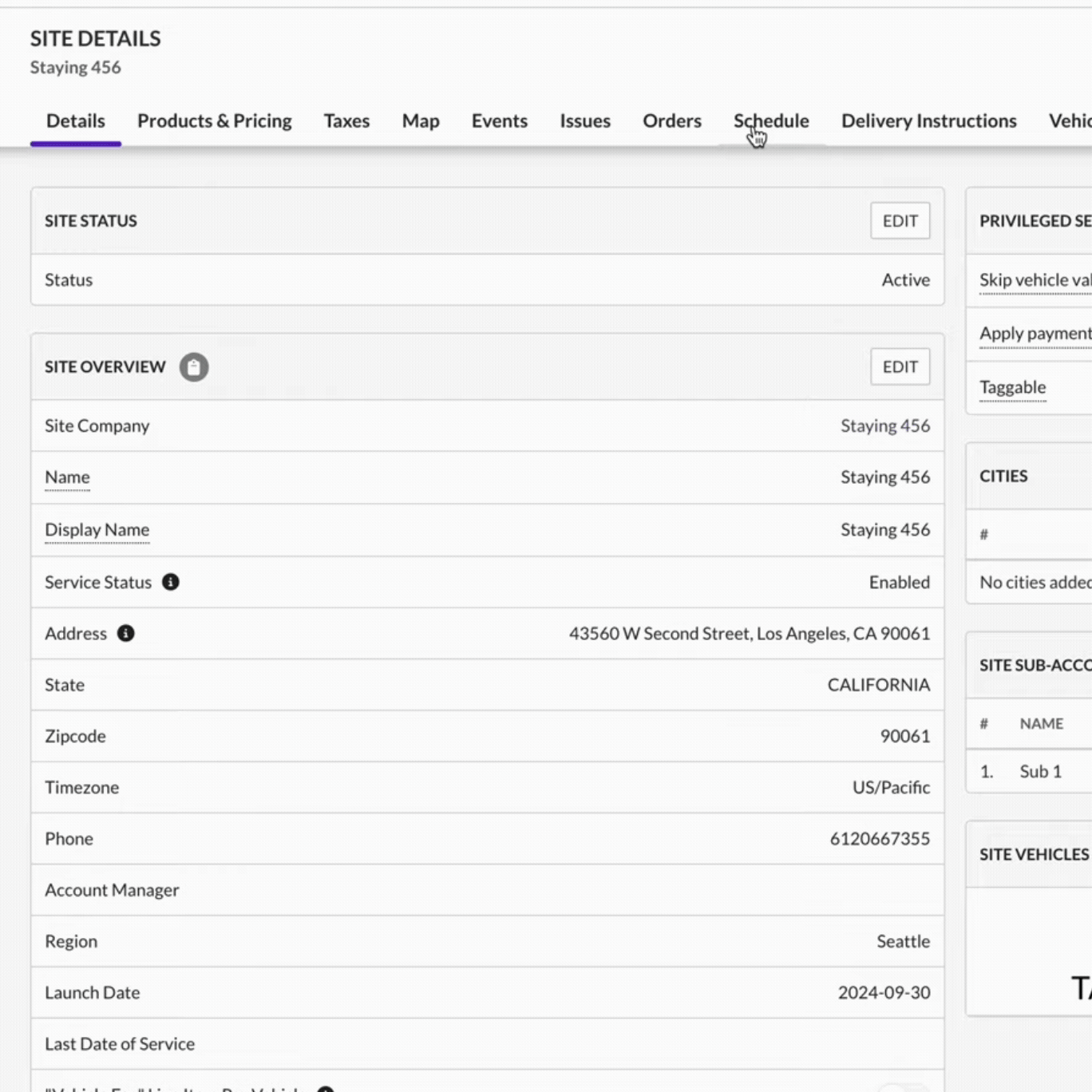This screenshot has height=1092, width=1092.
Task: Click the SITE DETAILS page heading
Action: (x=96, y=38)
